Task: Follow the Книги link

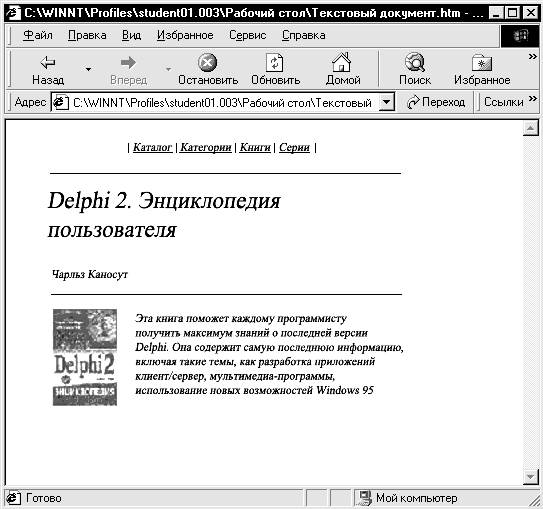Action: (x=255, y=148)
